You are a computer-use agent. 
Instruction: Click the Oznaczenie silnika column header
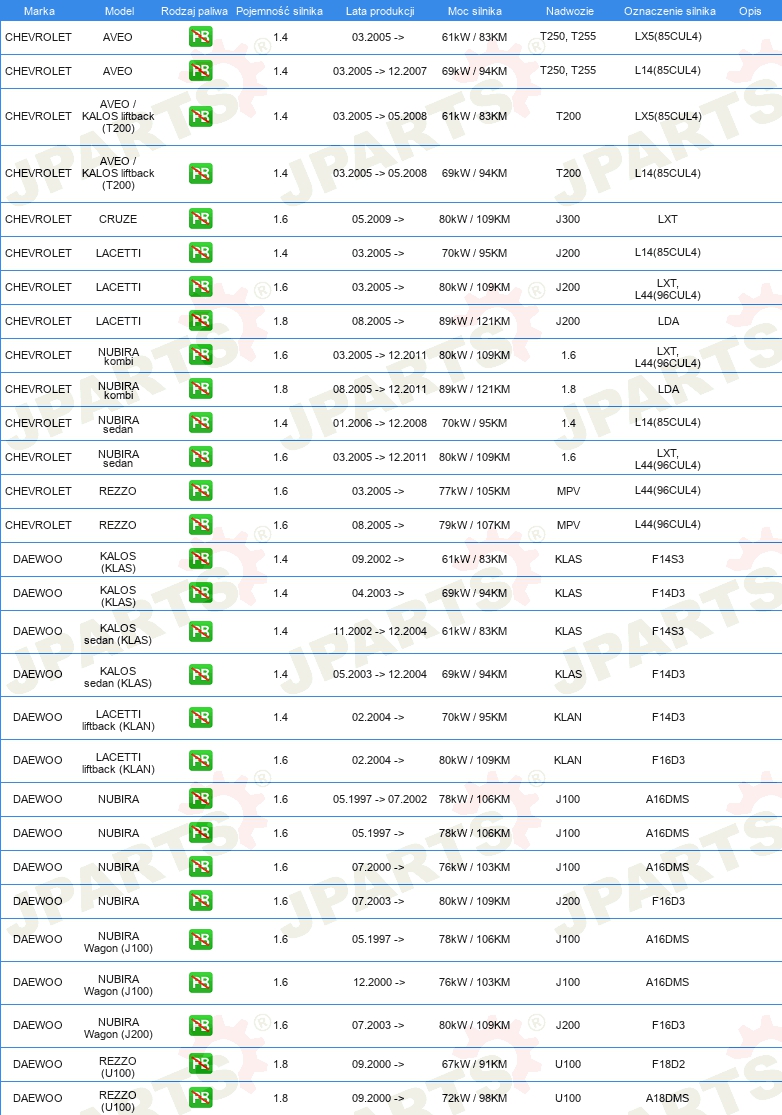tap(670, 11)
